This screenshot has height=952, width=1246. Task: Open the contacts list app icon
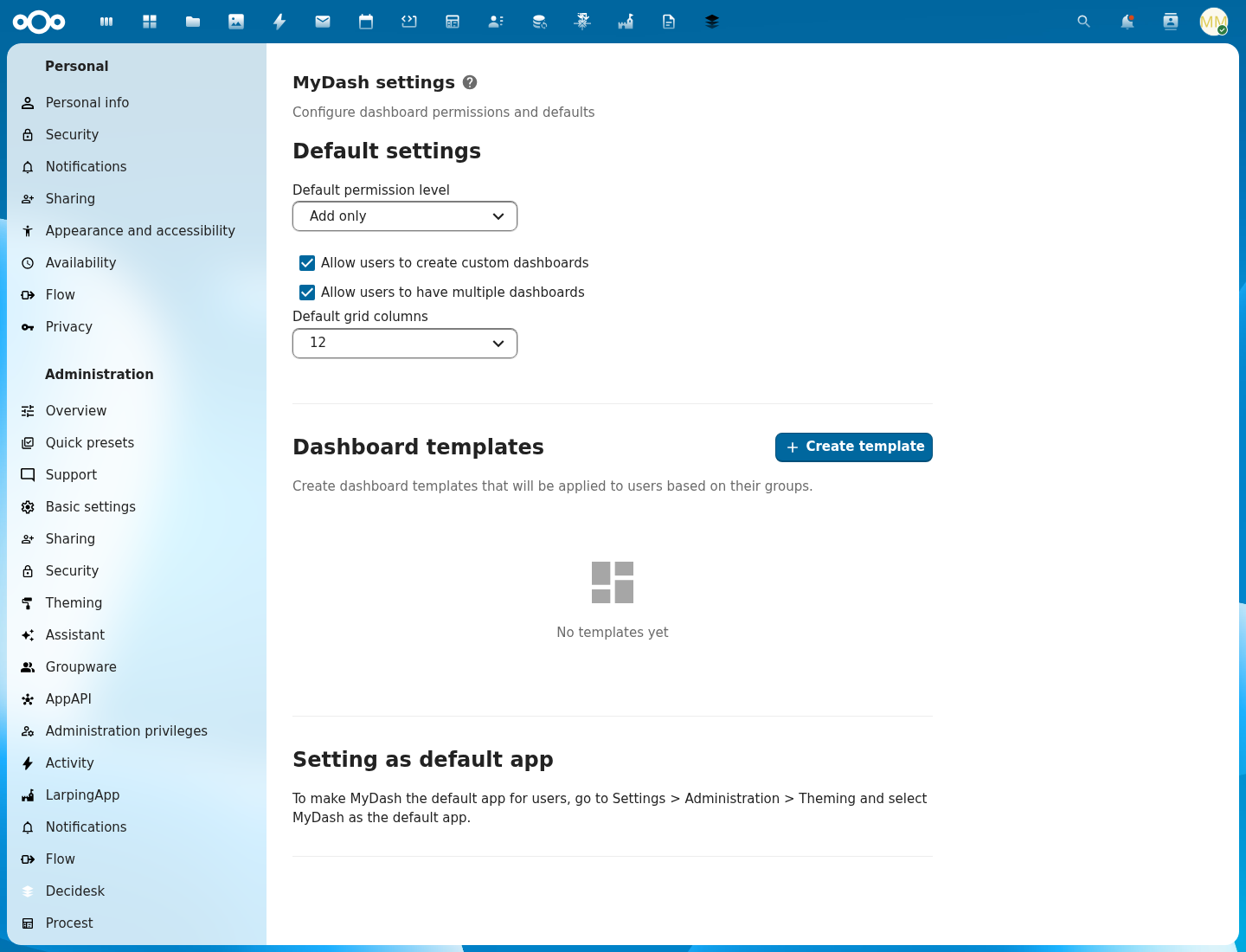(x=496, y=22)
